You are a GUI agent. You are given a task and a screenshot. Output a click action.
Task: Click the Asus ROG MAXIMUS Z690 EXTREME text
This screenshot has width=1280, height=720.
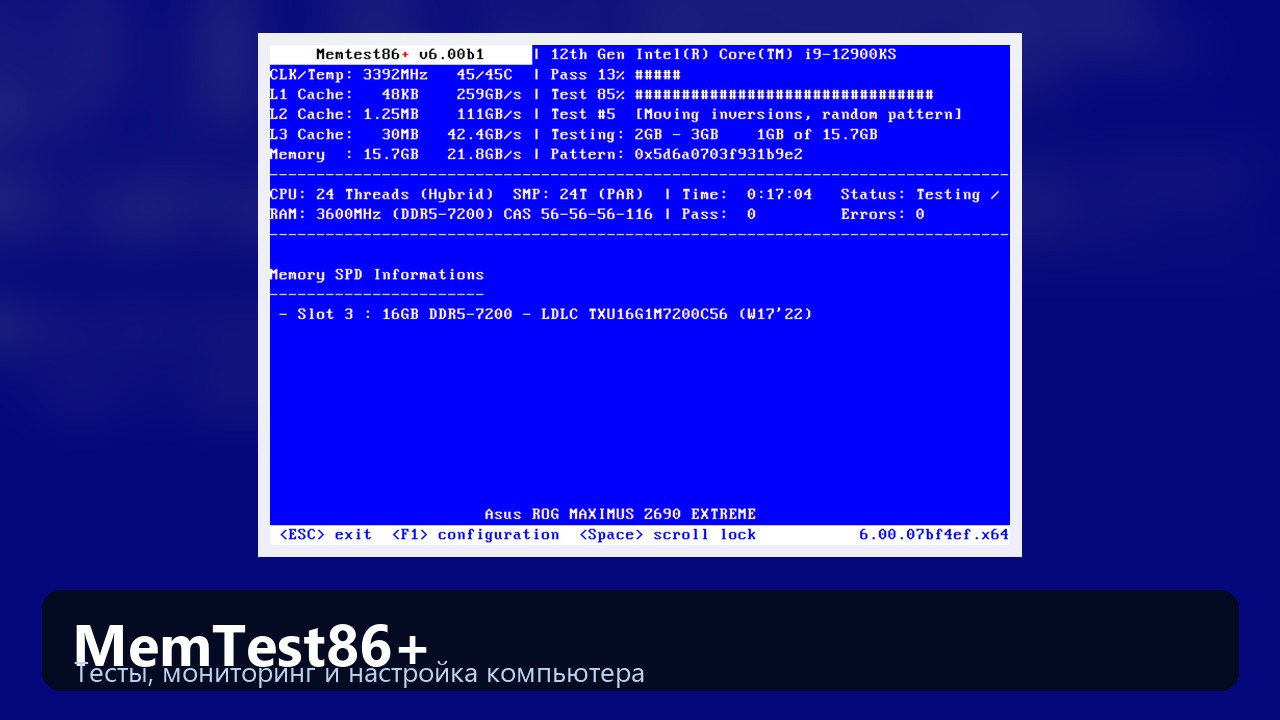click(x=620, y=514)
